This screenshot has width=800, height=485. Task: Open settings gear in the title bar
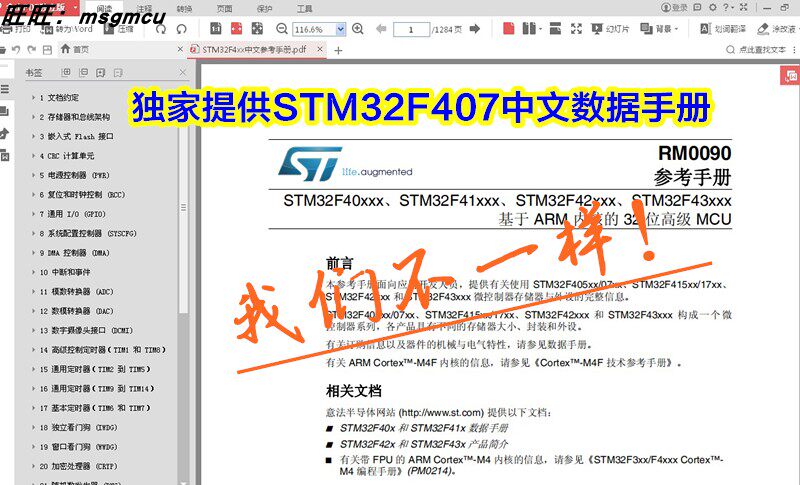click(713, 8)
